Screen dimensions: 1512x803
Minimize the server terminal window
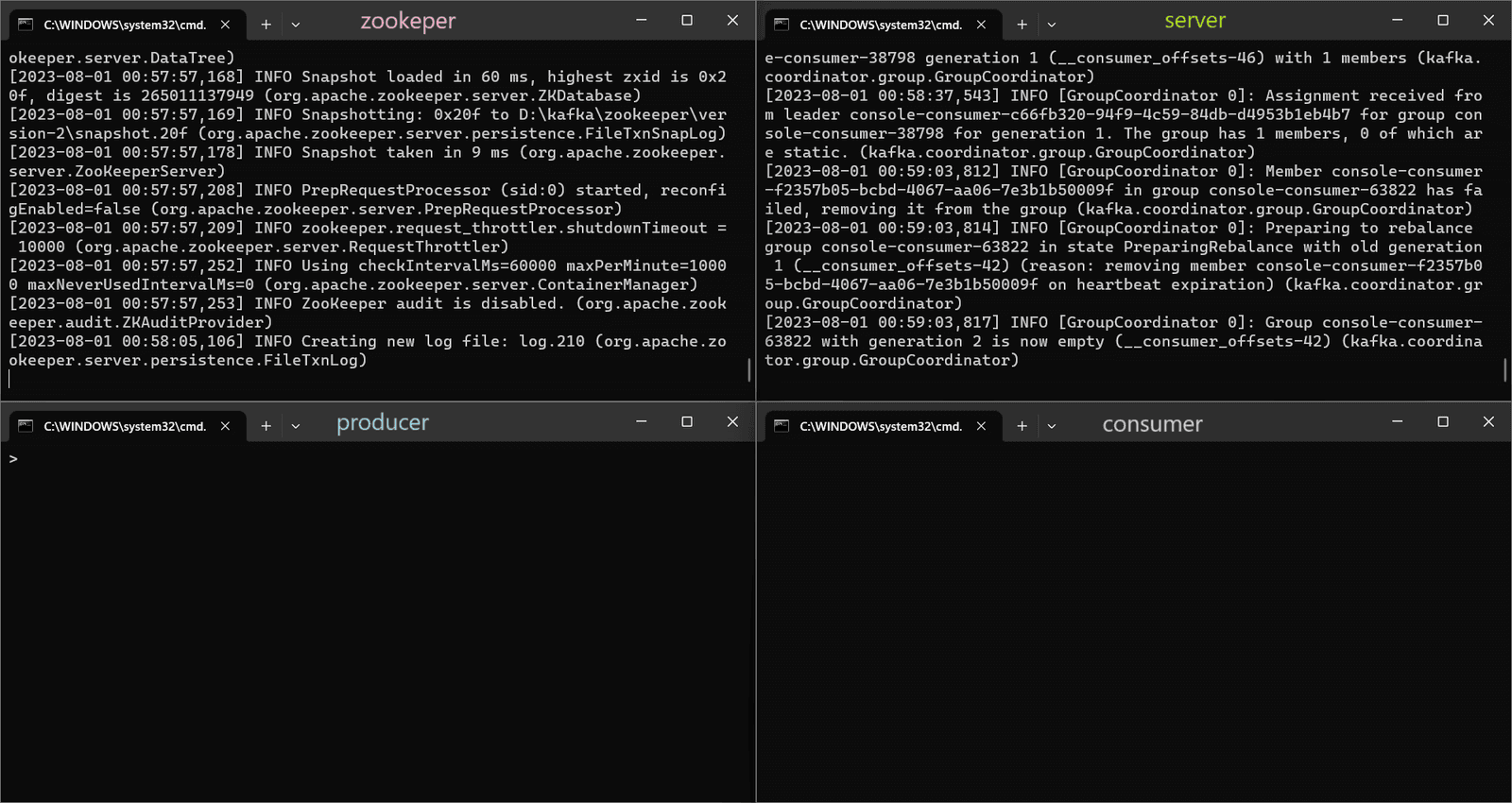[1397, 20]
